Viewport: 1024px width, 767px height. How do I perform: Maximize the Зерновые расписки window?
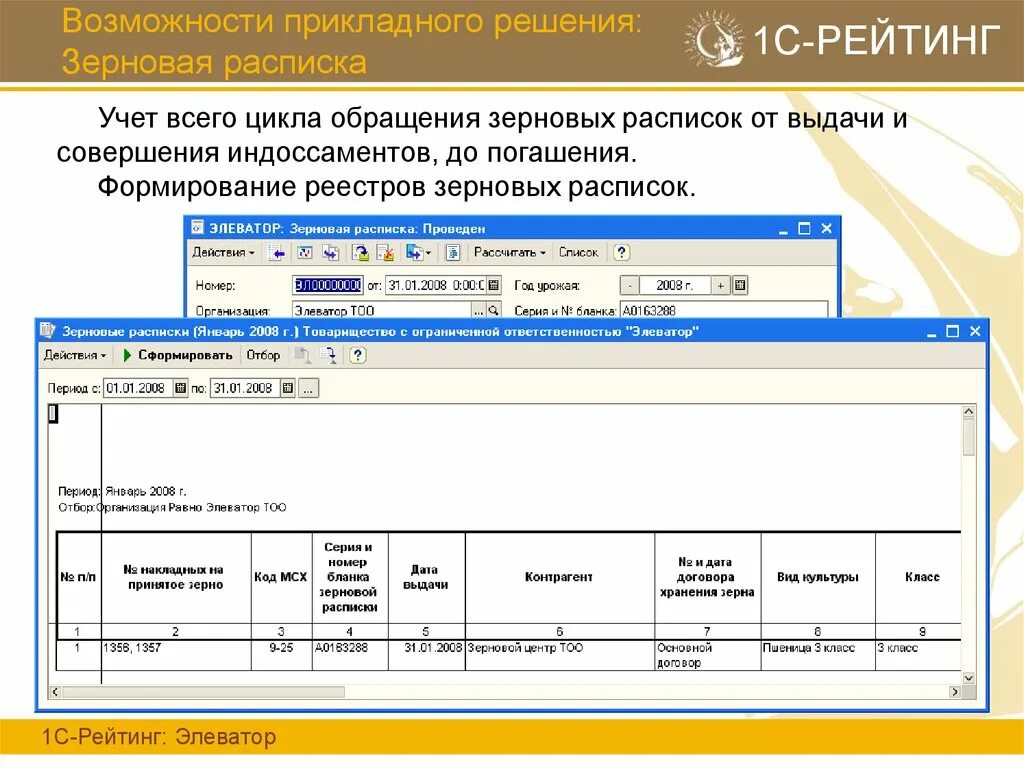click(x=953, y=331)
